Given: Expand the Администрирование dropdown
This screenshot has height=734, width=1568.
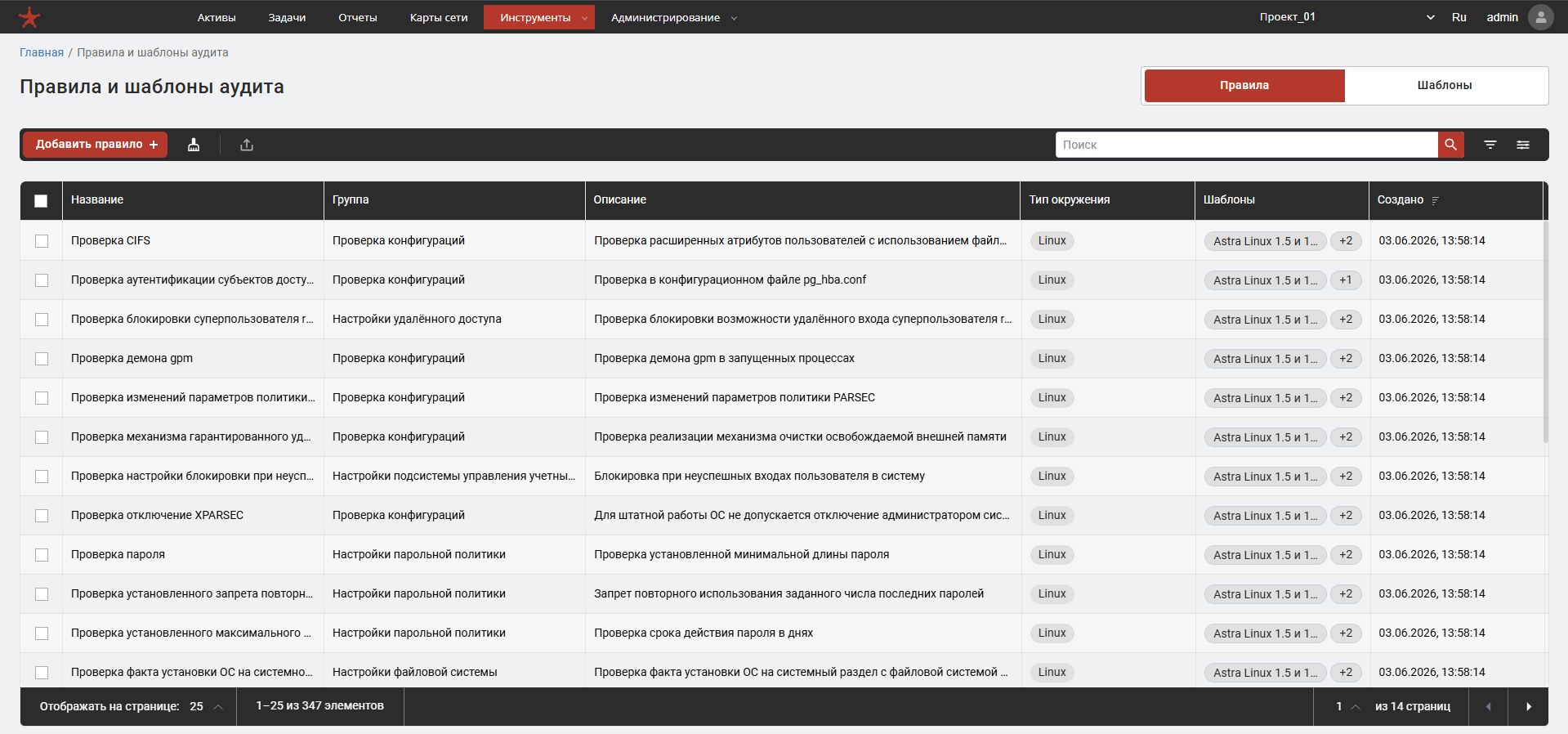Looking at the screenshot, I should pyautogui.click(x=674, y=17).
